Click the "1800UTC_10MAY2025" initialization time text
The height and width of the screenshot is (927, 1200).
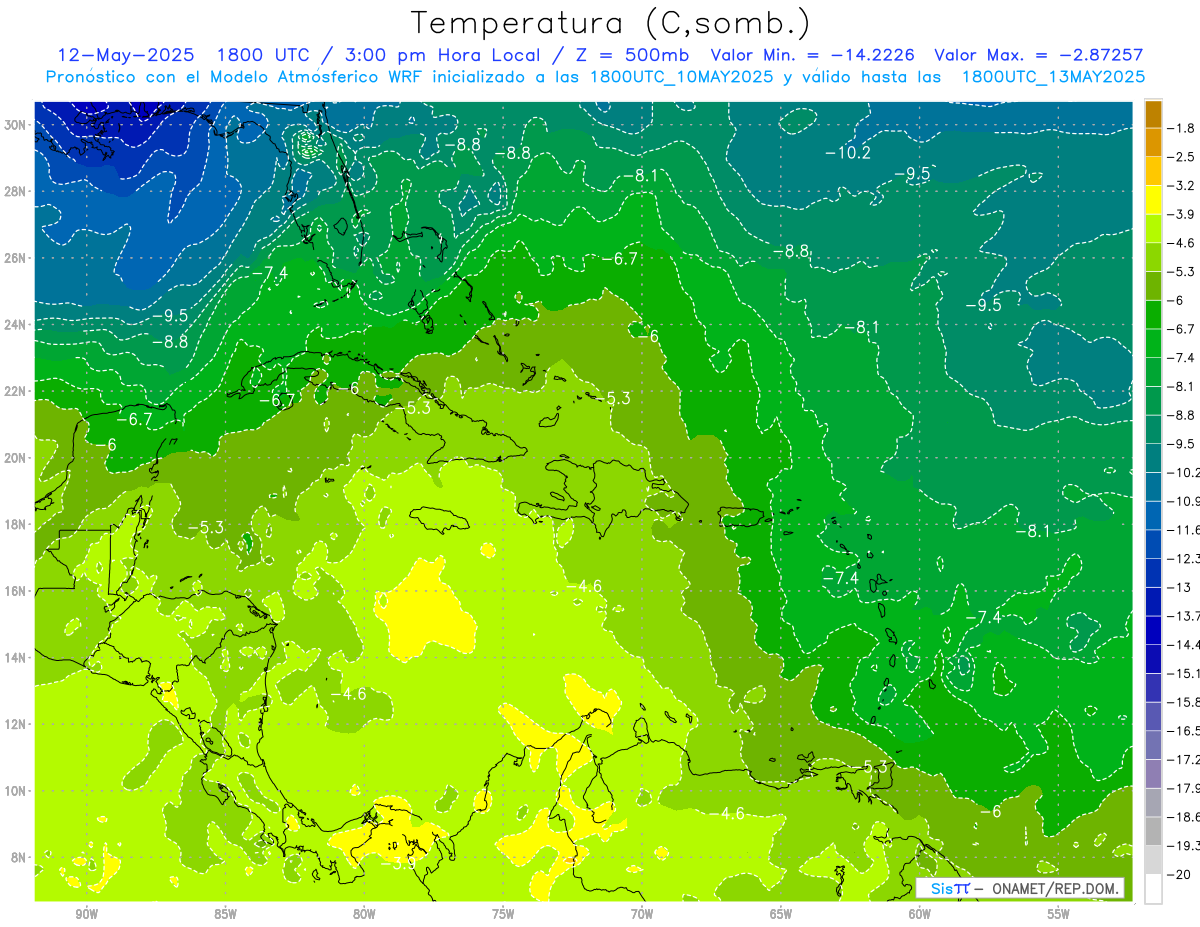pyautogui.click(x=681, y=77)
